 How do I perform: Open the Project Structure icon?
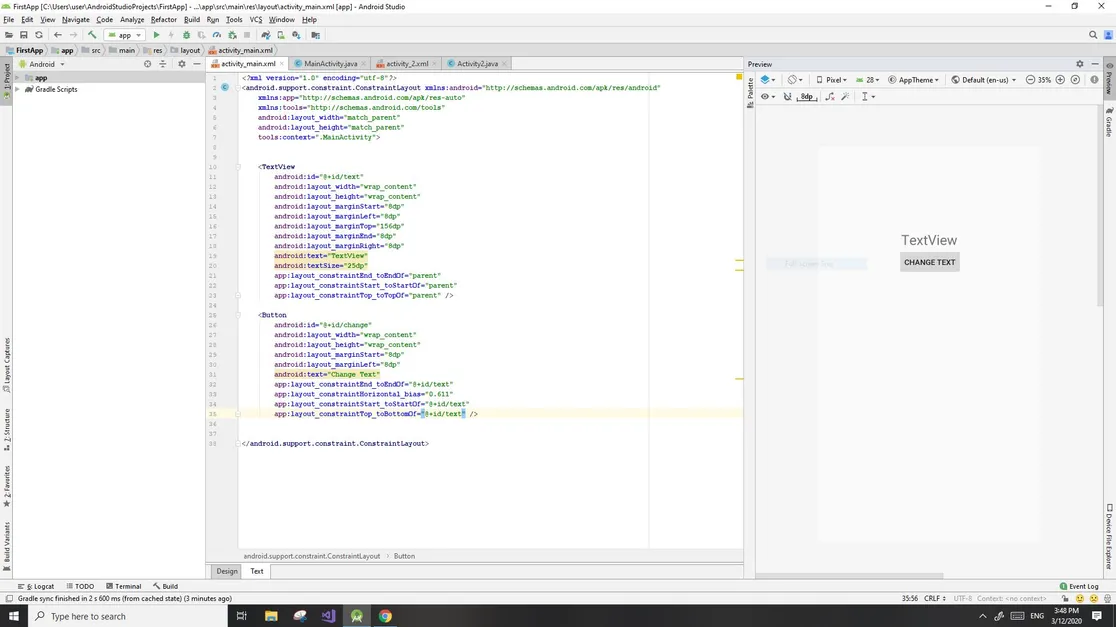point(315,35)
